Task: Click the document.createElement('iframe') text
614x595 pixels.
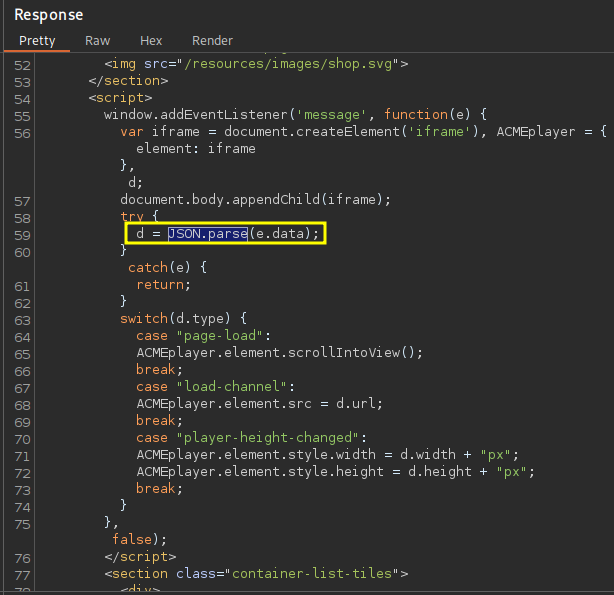Action: point(351,132)
